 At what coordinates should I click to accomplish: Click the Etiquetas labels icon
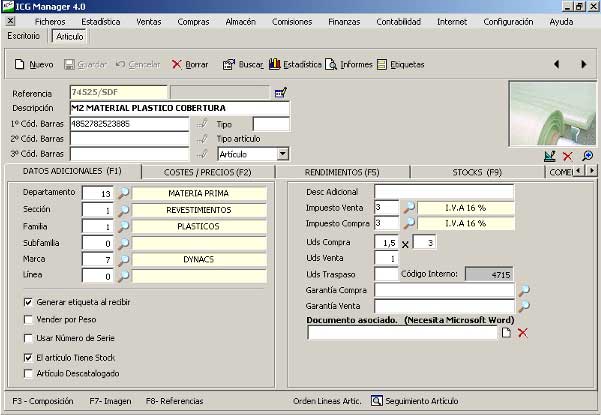coord(382,64)
